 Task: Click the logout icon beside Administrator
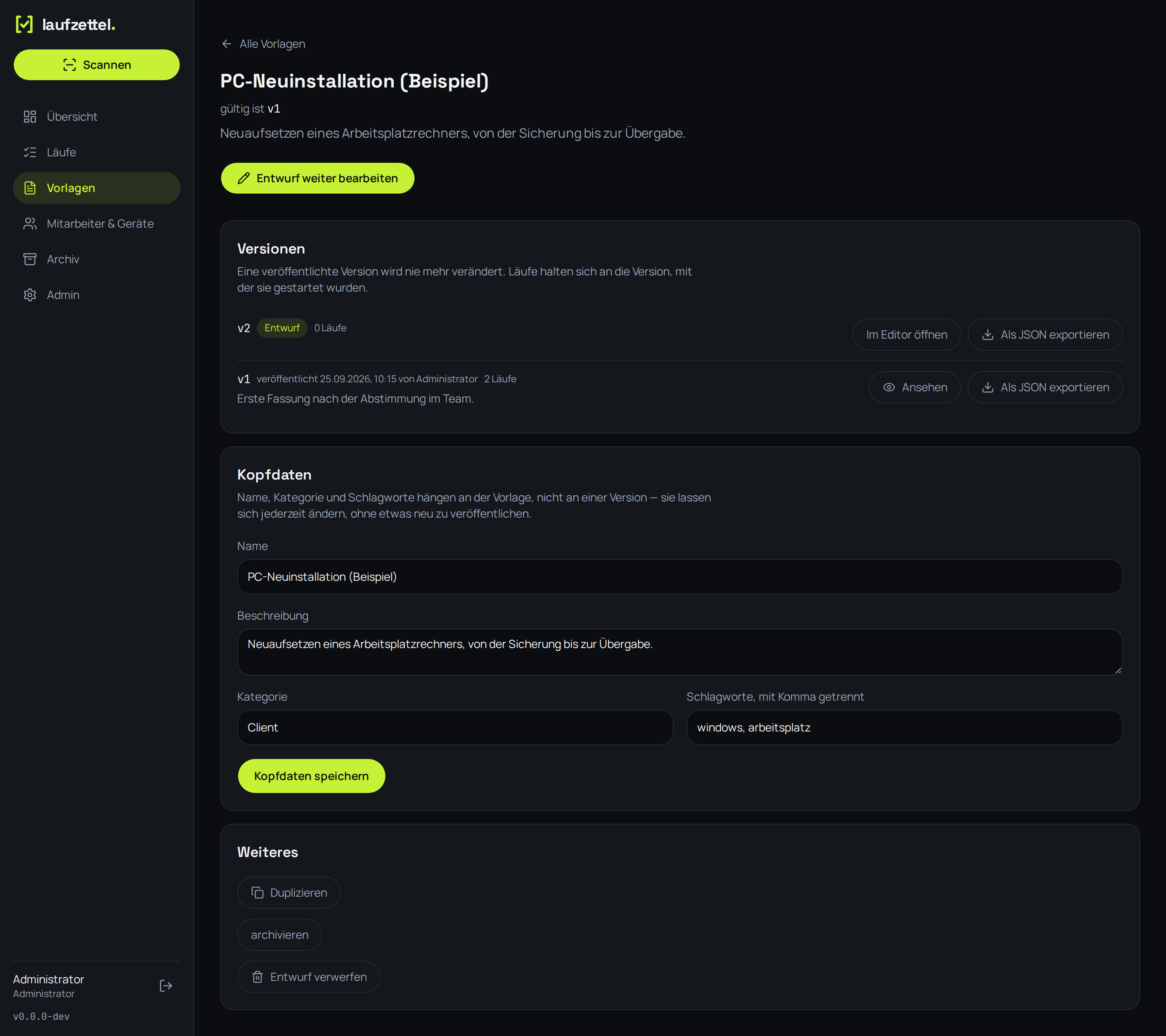166,986
